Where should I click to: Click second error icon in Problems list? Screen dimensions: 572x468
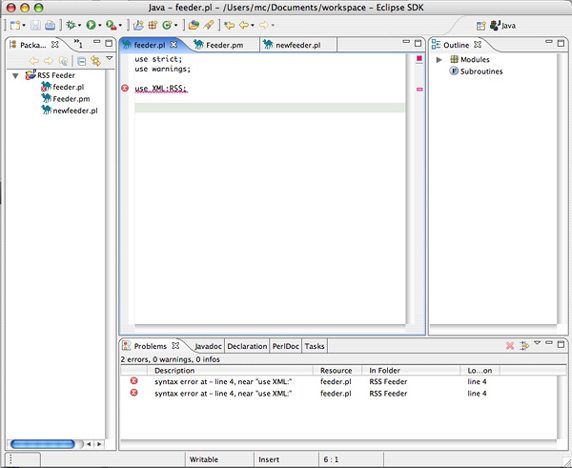[x=134, y=392]
